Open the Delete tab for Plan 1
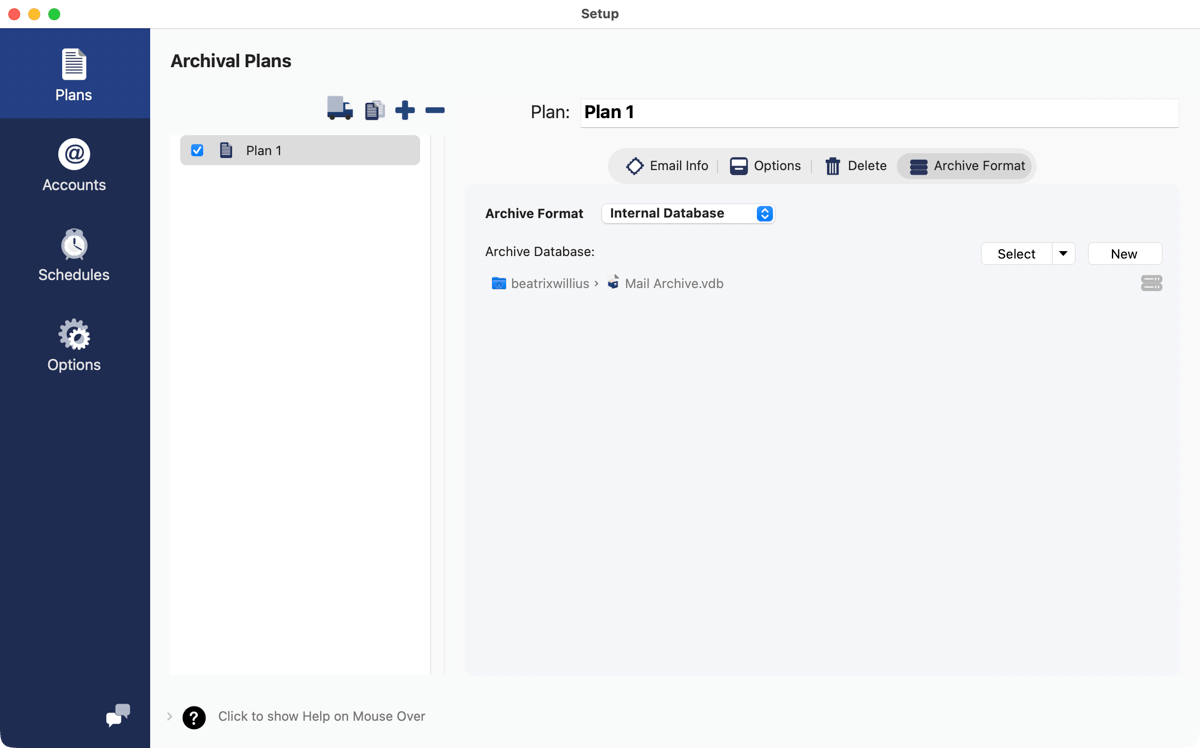Screen dimensions: 1200x748 855,165
